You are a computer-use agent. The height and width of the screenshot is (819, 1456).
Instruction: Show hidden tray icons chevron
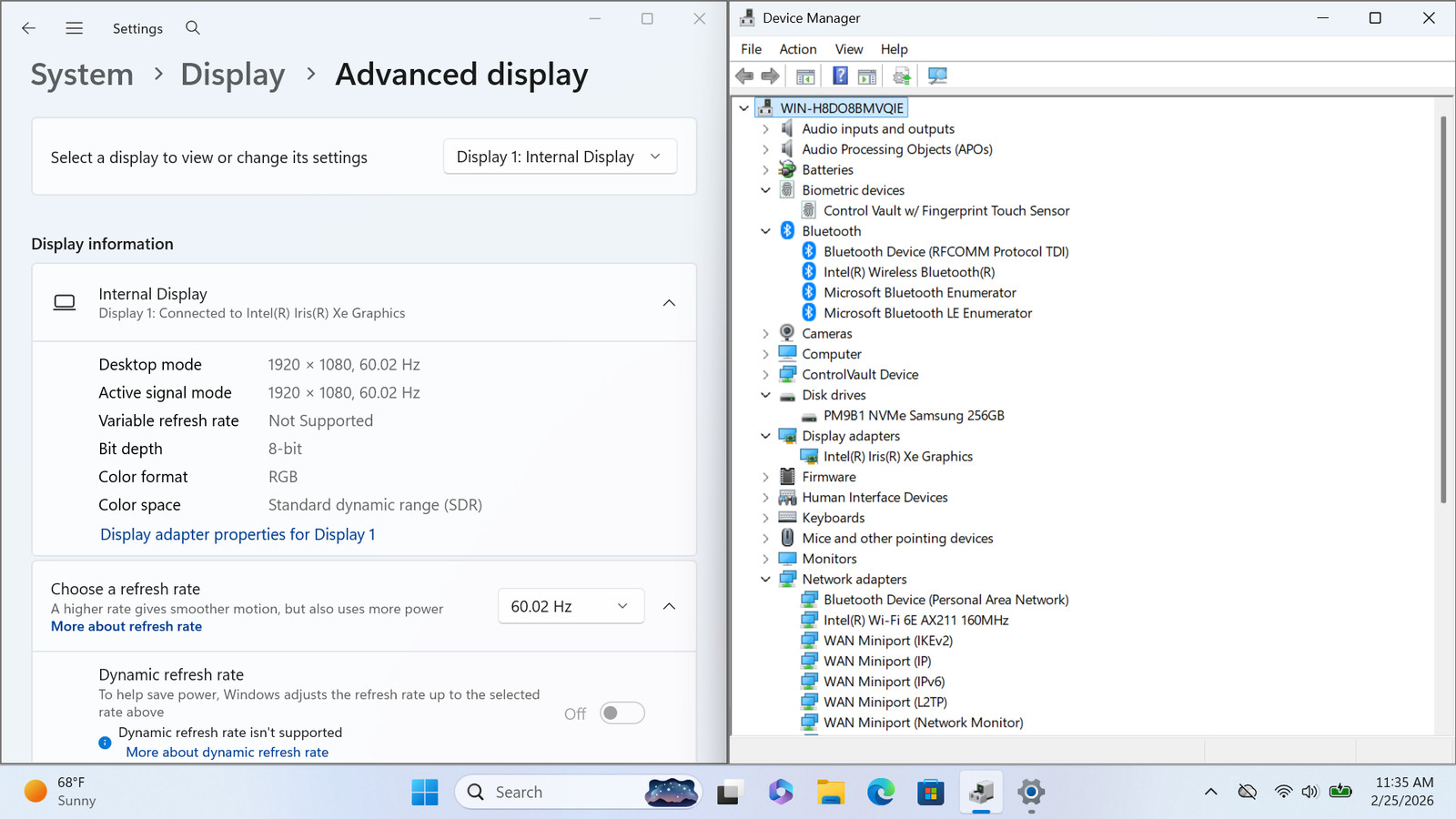1210,792
